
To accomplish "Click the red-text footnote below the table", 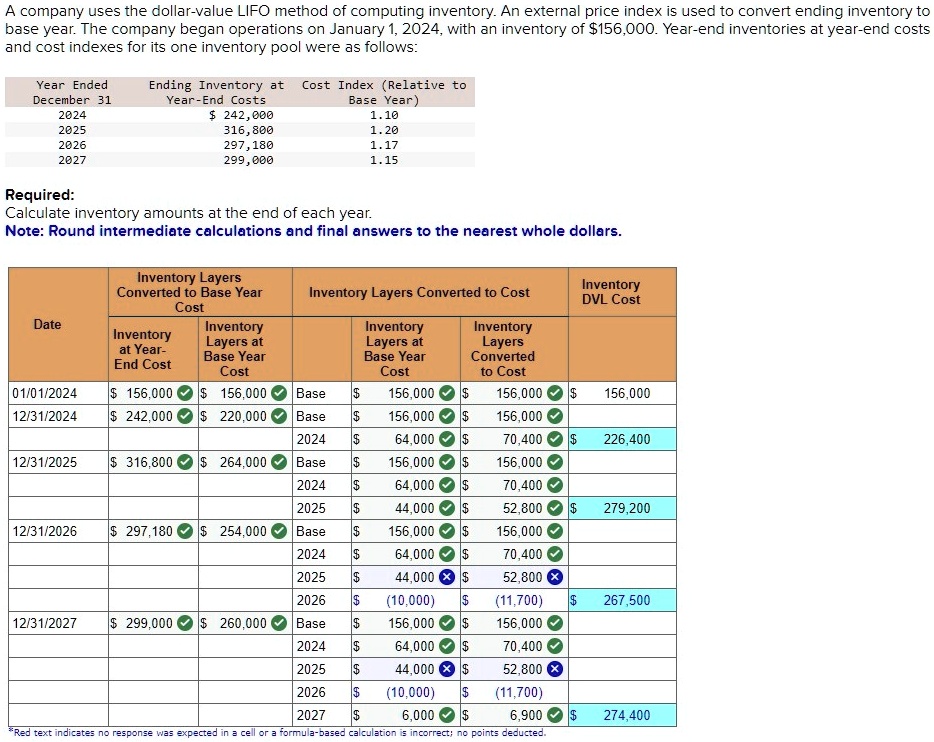I will click(x=278, y=732).
